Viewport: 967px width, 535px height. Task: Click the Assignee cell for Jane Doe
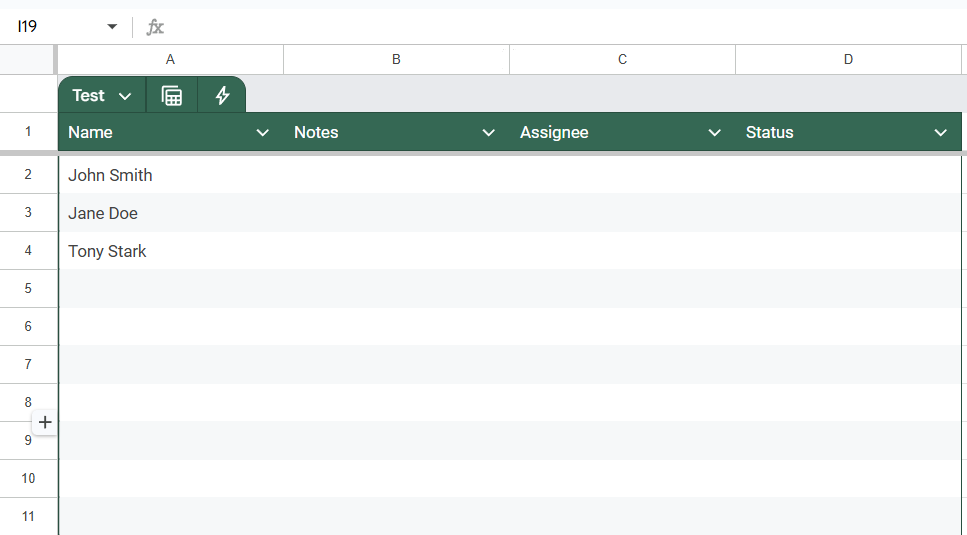coord(622,213)
